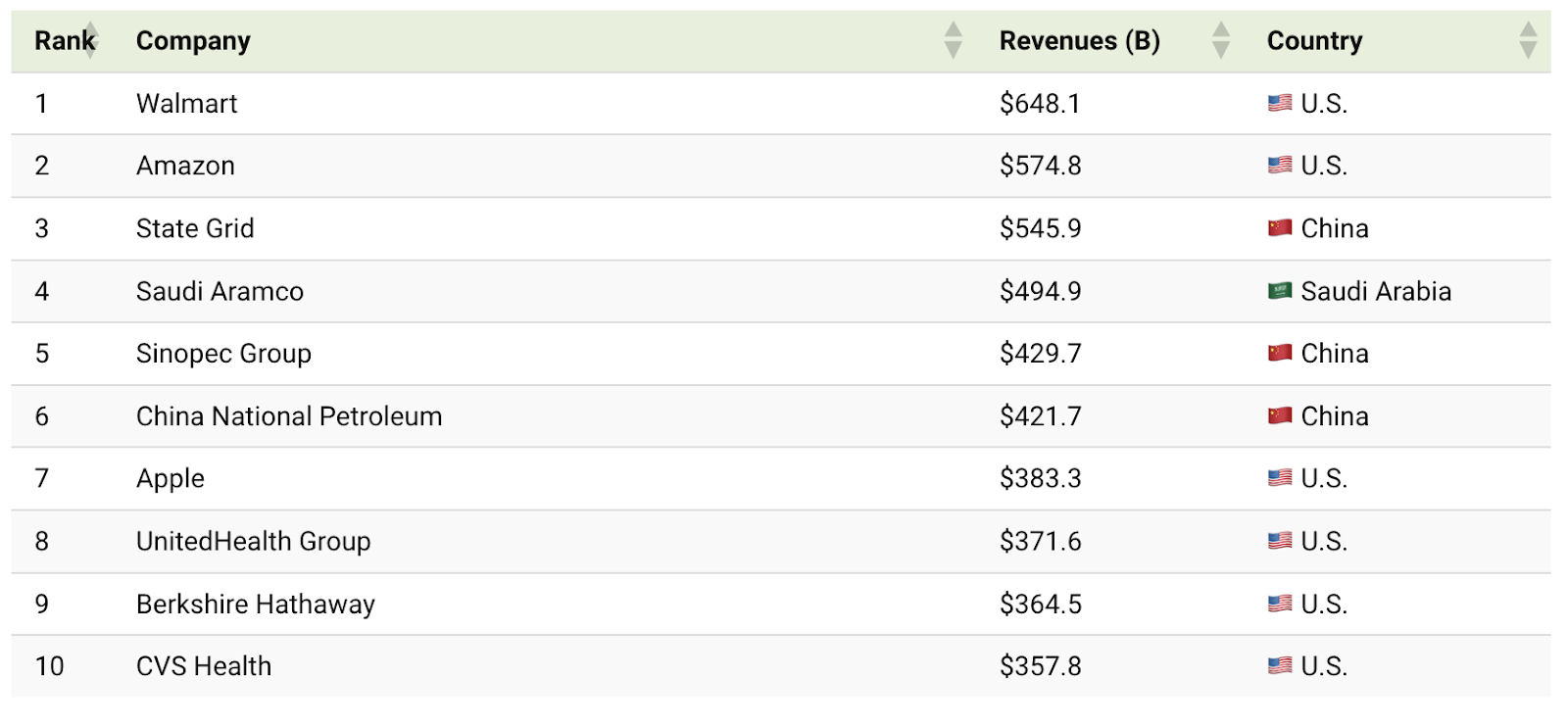The height and width of the screenshot is (727, 1568).
Task: Click the Company column header label
Action: (x=193, y=40)
